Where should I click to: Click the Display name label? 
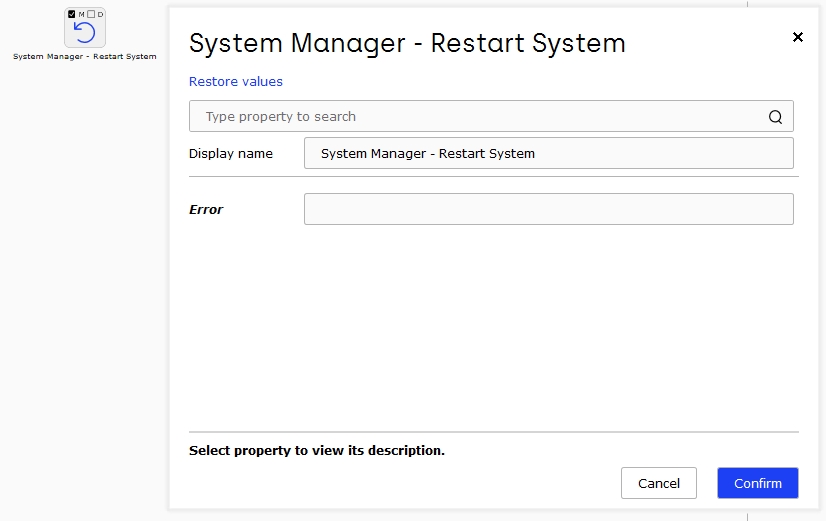coord(231,153)
